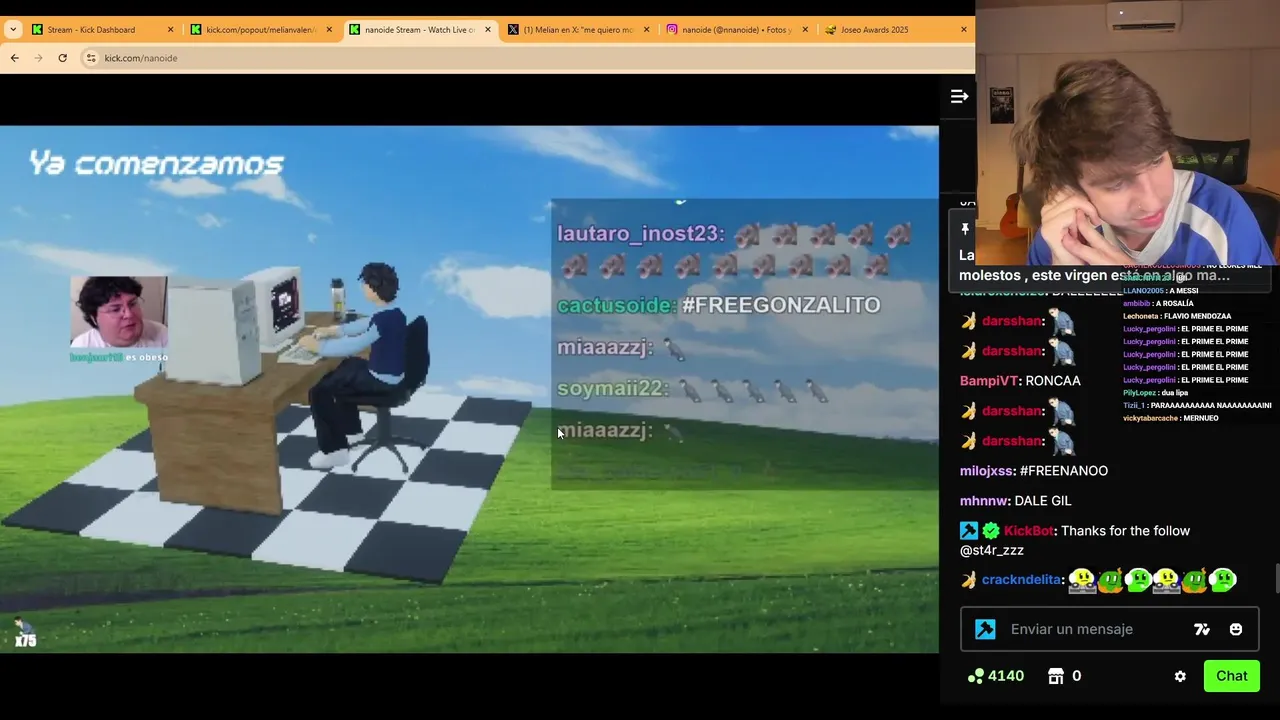Reload the kick.com/nanoide page
This screenshot has width=1280, height=720.
[62, 58]
